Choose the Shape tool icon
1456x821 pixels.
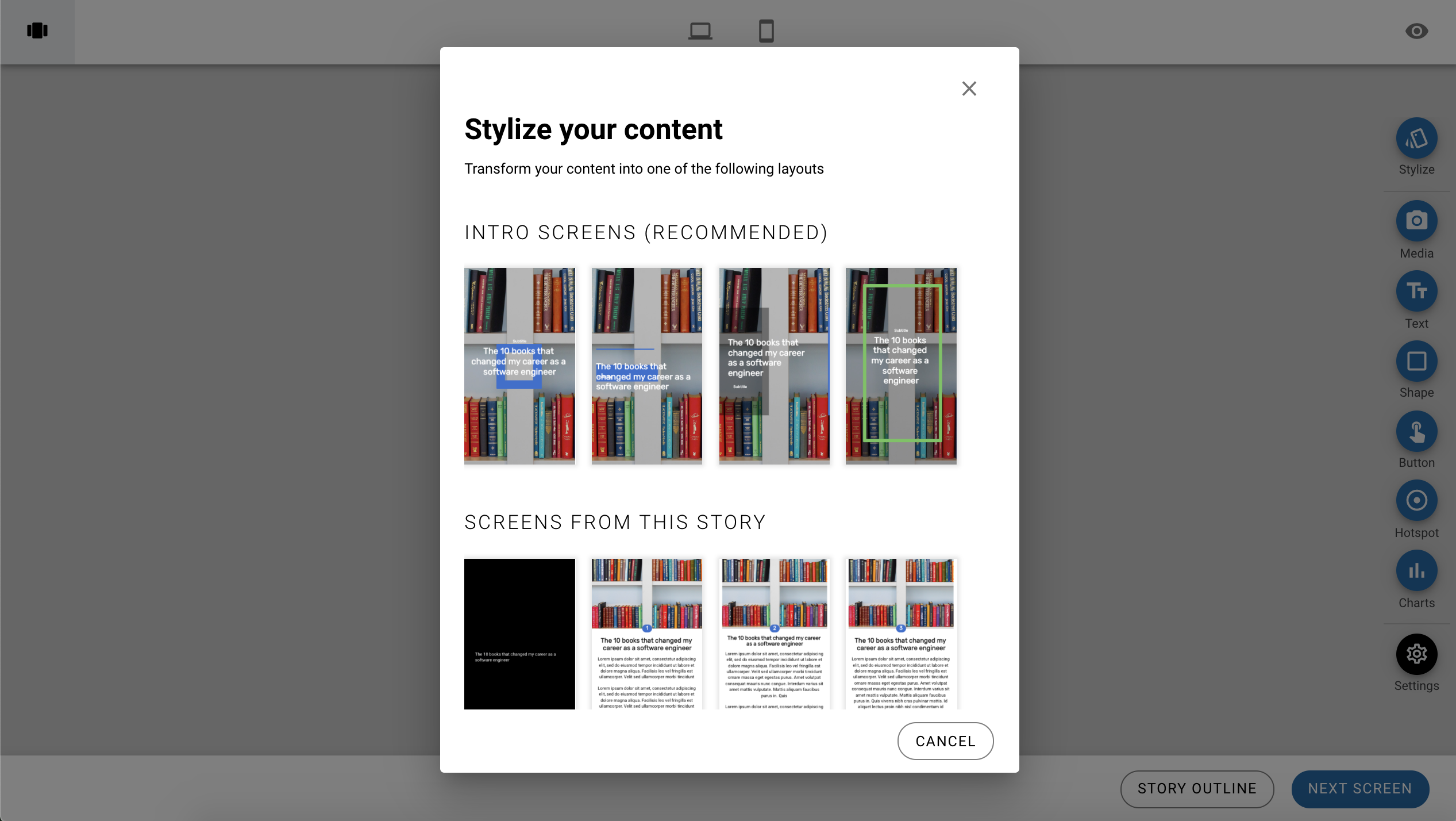point(1416,361)
